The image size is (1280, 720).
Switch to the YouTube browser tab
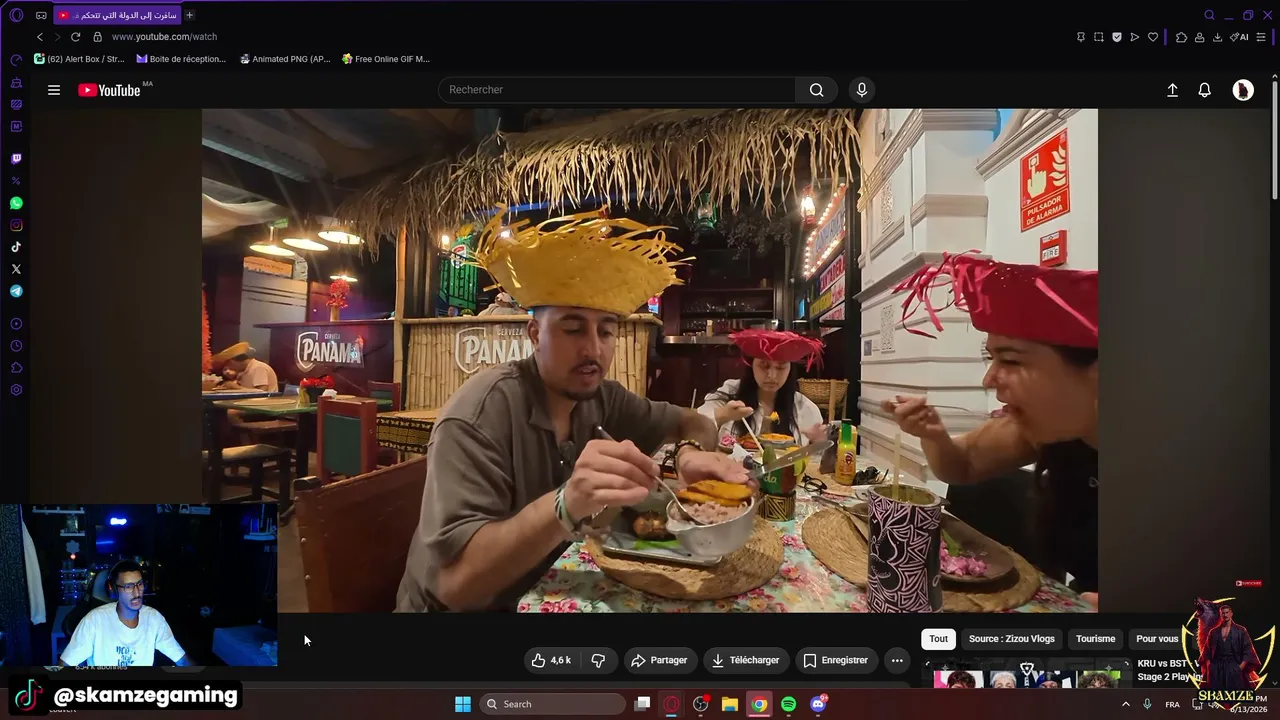click(x=118, y=15)
